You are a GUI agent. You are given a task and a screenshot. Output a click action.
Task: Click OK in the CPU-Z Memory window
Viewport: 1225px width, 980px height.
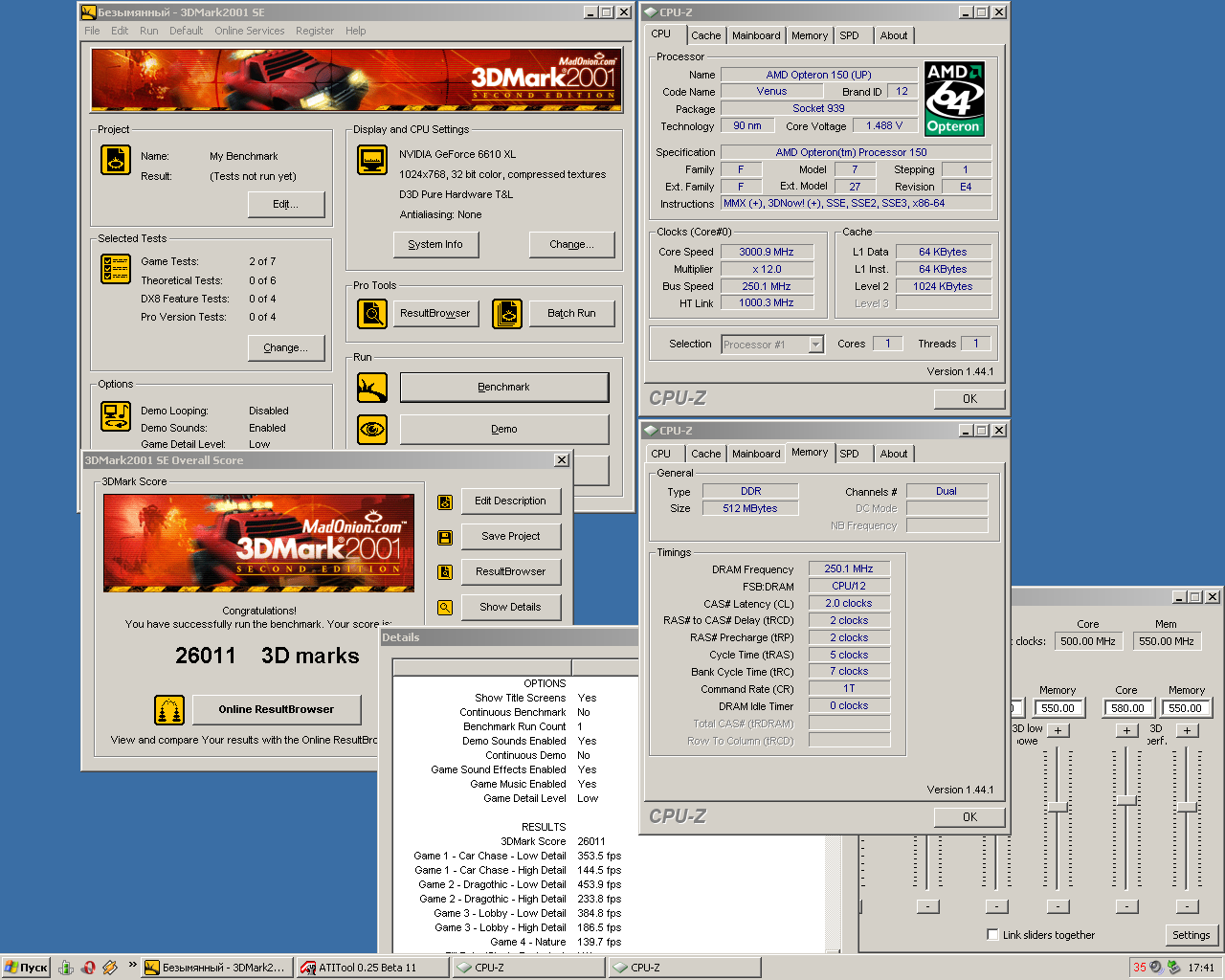[x=970, y=817]
